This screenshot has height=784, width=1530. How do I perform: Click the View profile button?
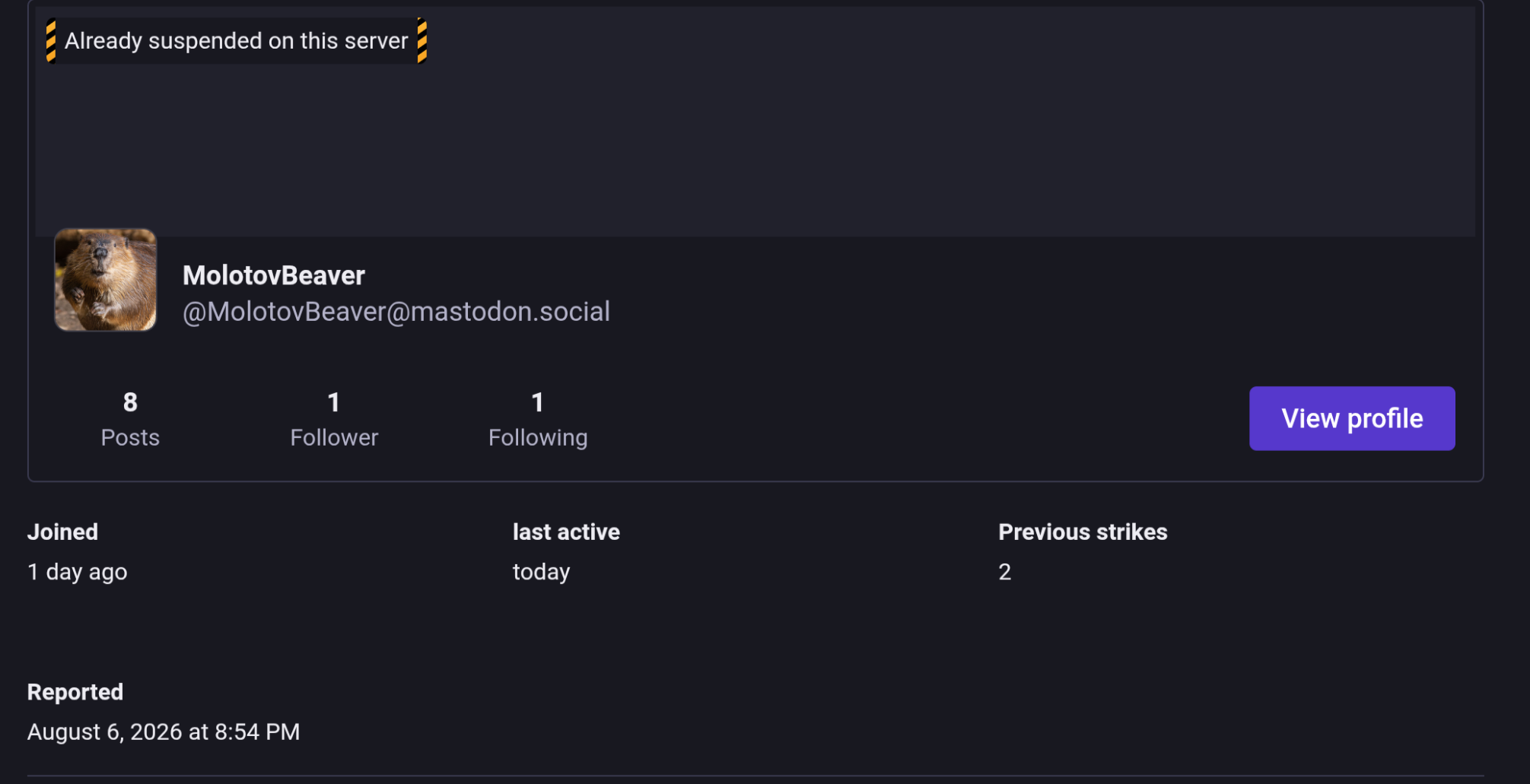point(1352,418)
